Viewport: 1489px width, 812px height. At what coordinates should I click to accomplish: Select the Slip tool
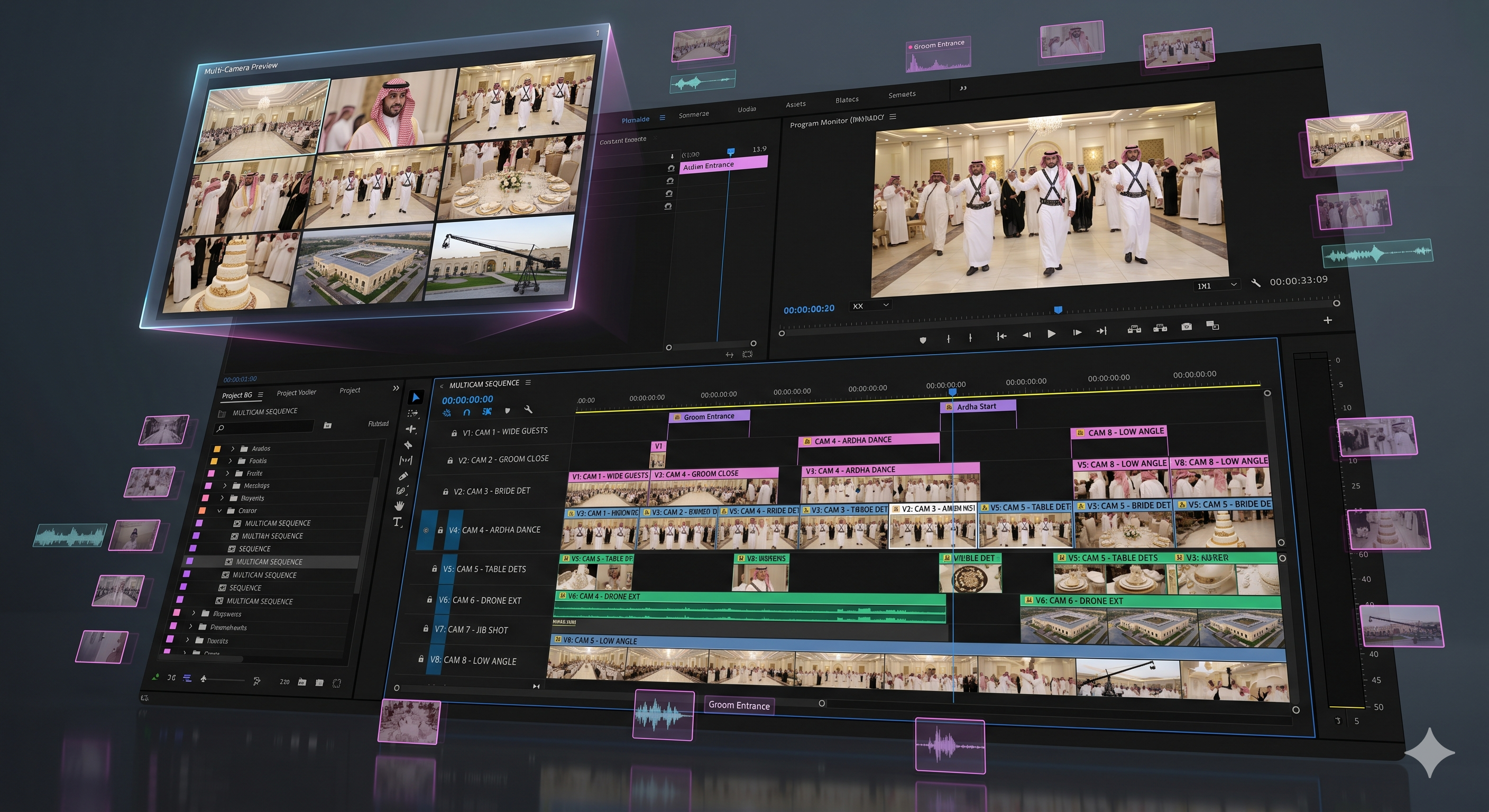(406, 460)
